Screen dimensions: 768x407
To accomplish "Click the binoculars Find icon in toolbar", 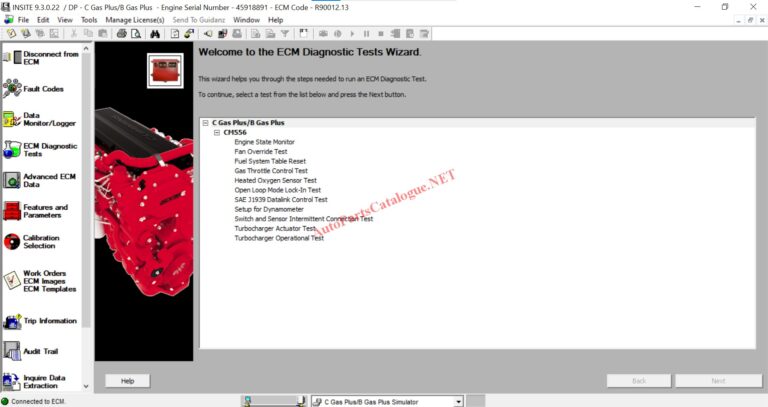I will point(155,33).
